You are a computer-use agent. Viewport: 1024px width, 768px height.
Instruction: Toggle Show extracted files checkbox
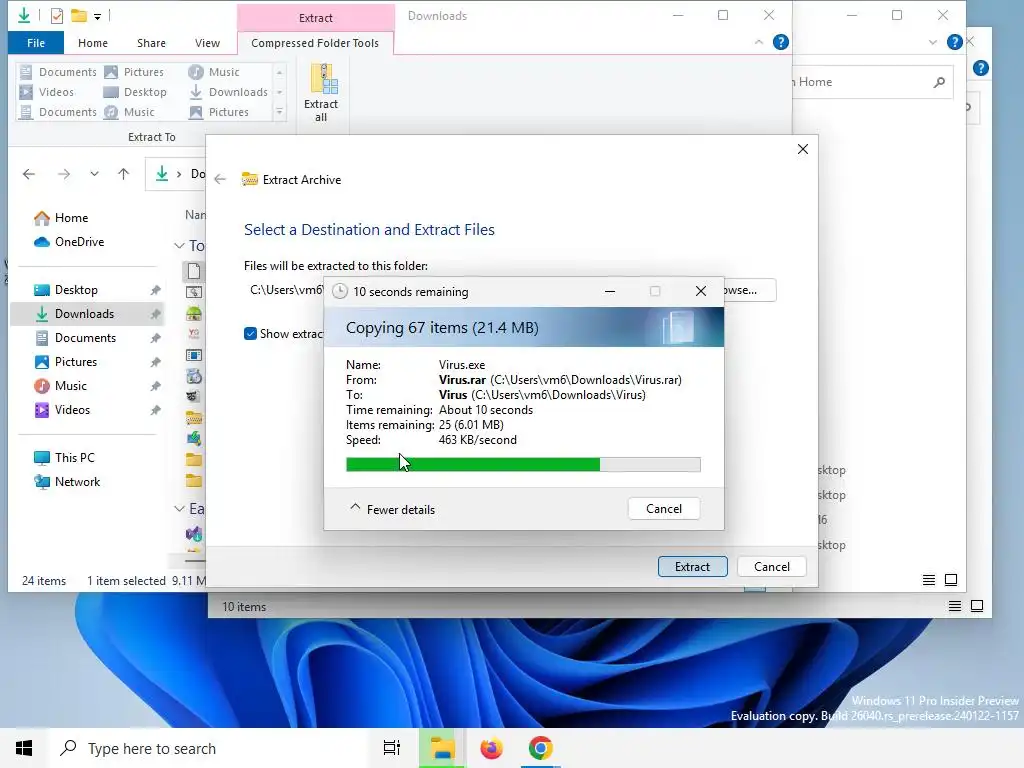coord(250,334)
